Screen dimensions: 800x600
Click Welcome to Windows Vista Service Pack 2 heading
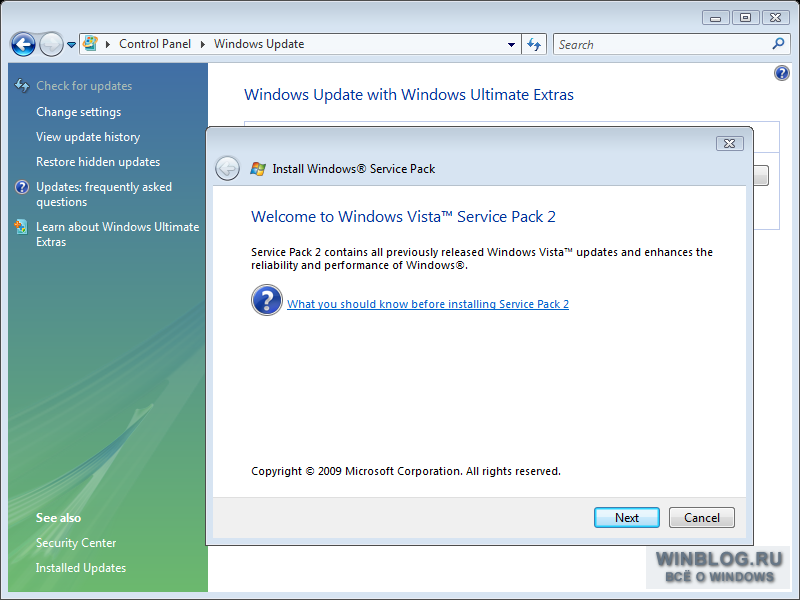[403, 217]
